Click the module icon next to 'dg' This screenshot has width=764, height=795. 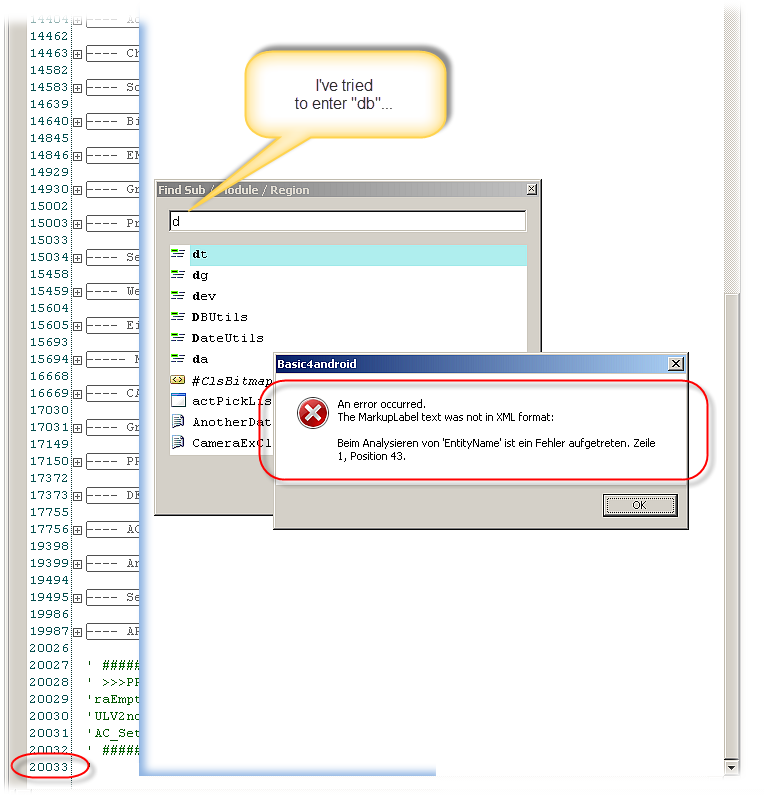coord(178,274)
